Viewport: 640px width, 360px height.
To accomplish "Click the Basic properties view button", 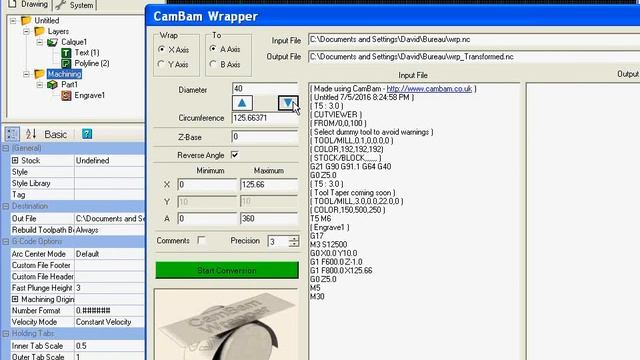I will 55,134.
